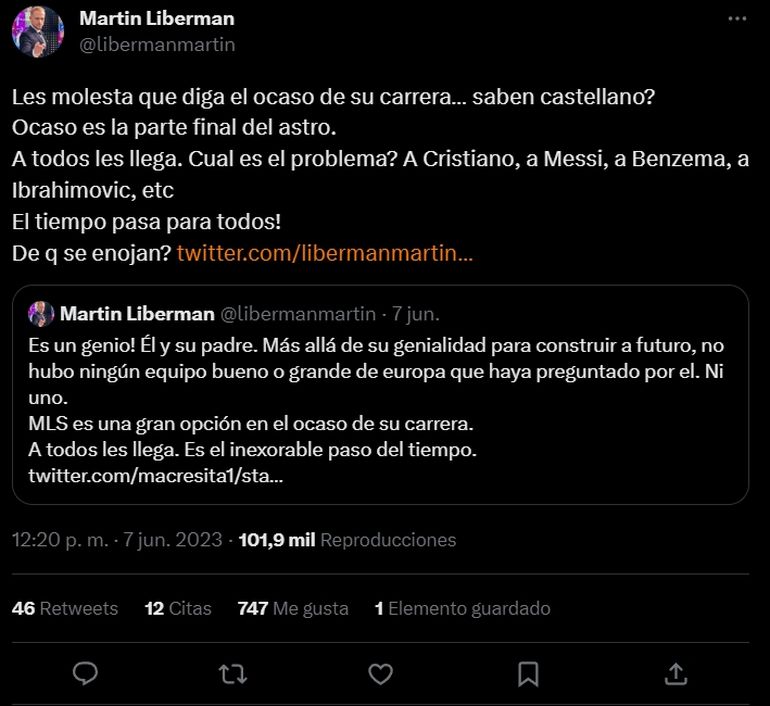View the 46 Retweets list
770x706 pixels.
(65, 608)
